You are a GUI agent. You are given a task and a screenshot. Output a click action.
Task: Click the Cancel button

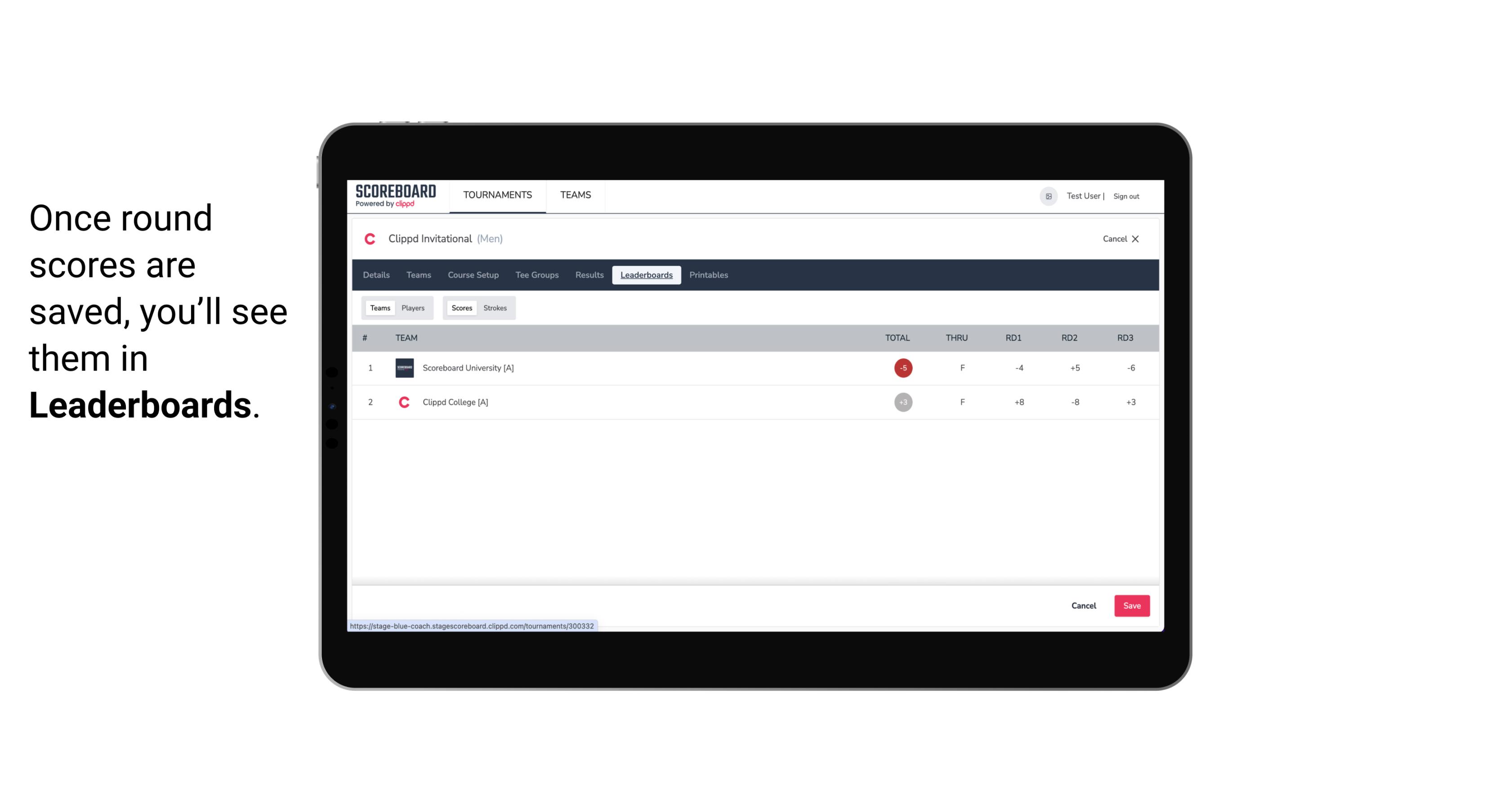(1083, 605)
